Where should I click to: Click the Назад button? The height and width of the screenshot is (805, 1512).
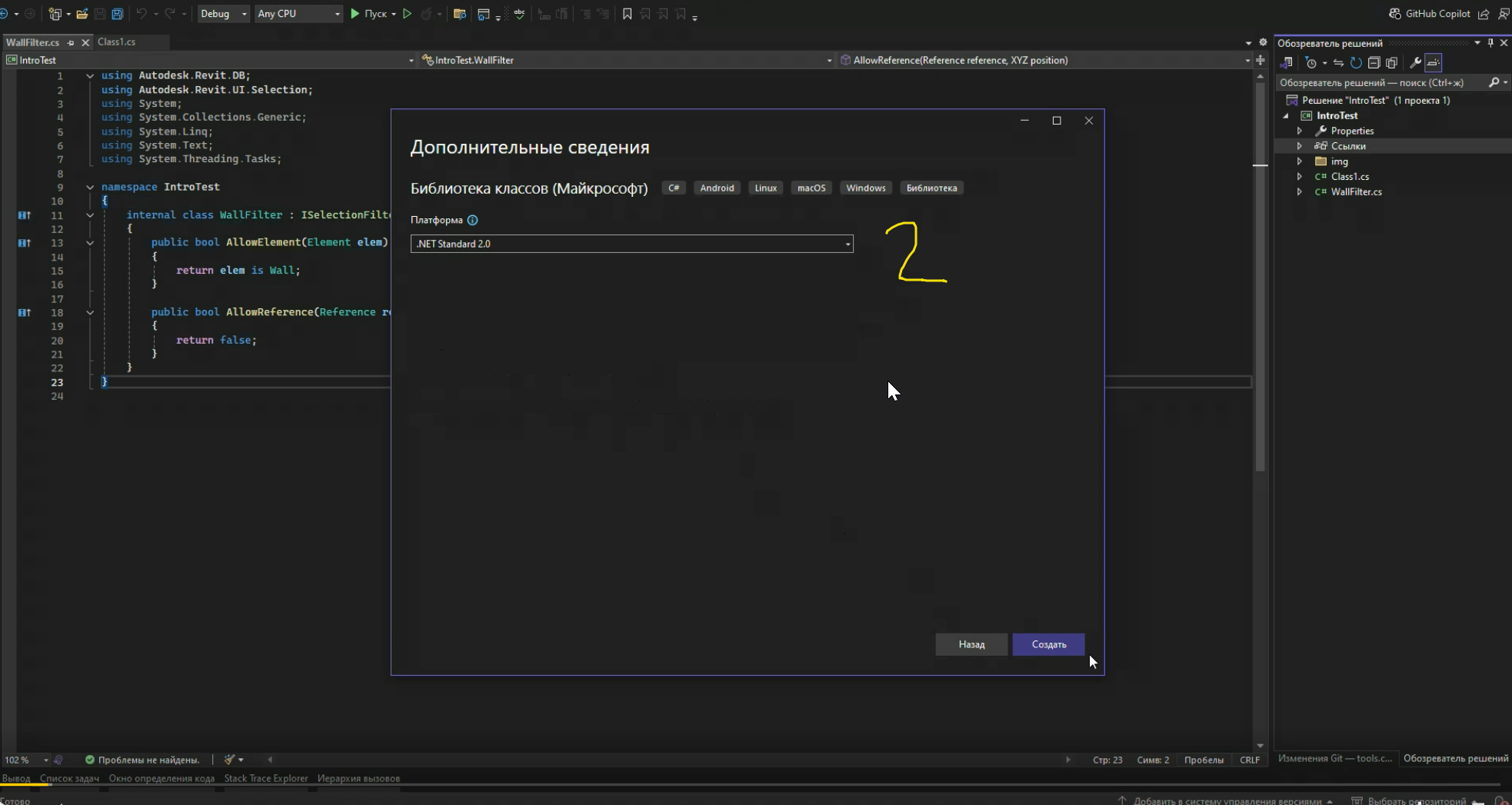(971, 644)
